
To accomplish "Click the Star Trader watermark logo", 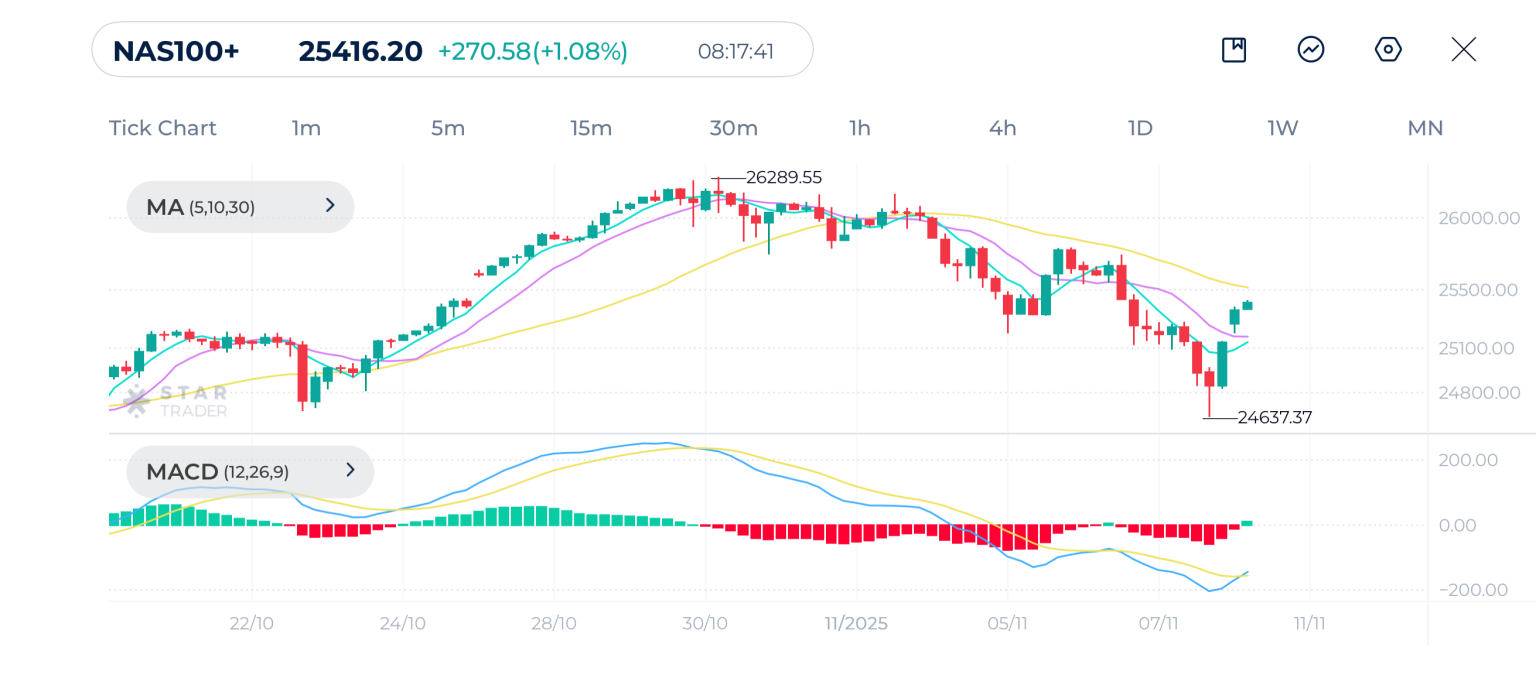I will tap(175, 401).
